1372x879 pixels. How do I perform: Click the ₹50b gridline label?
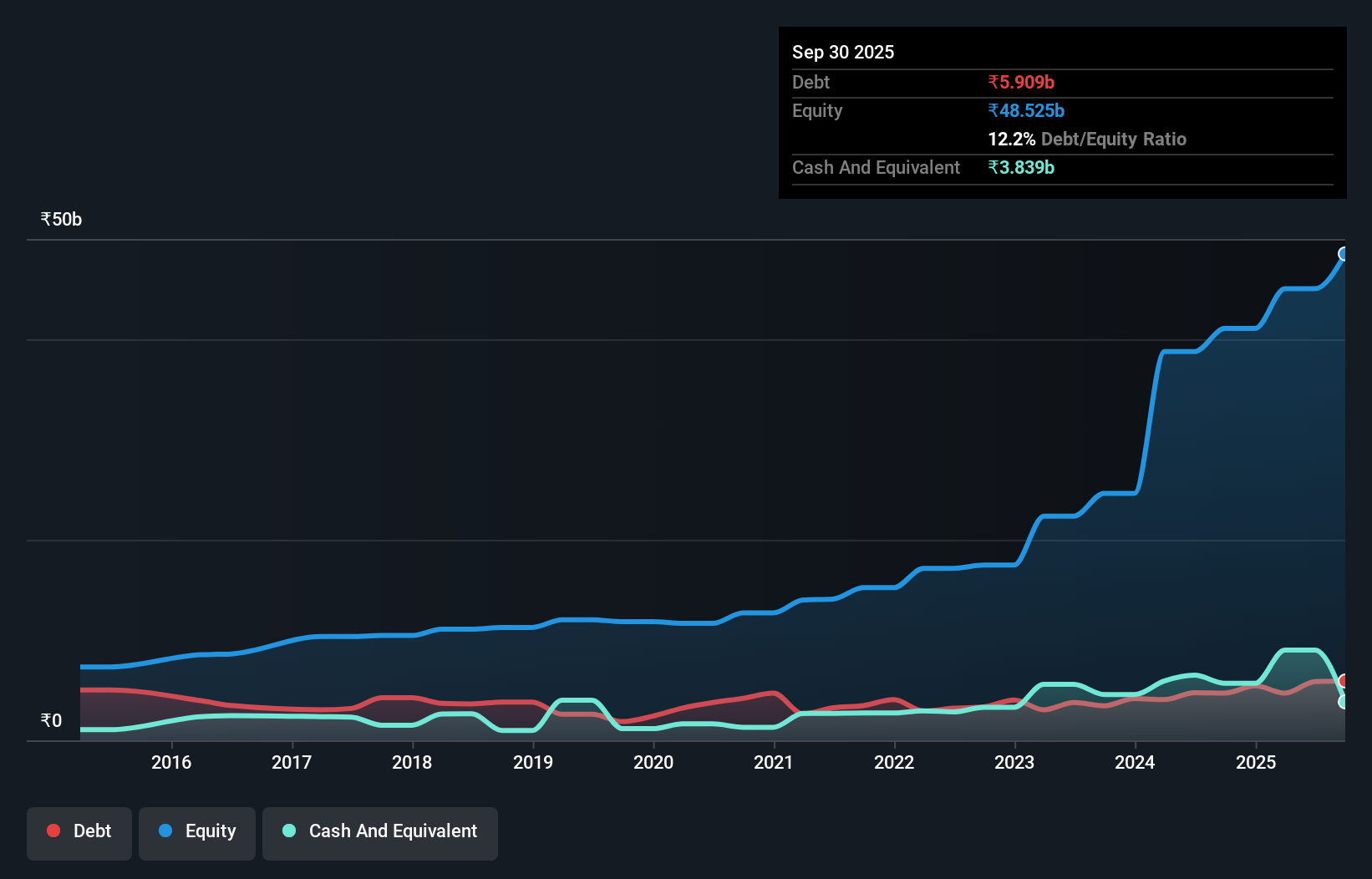[59, 218]
